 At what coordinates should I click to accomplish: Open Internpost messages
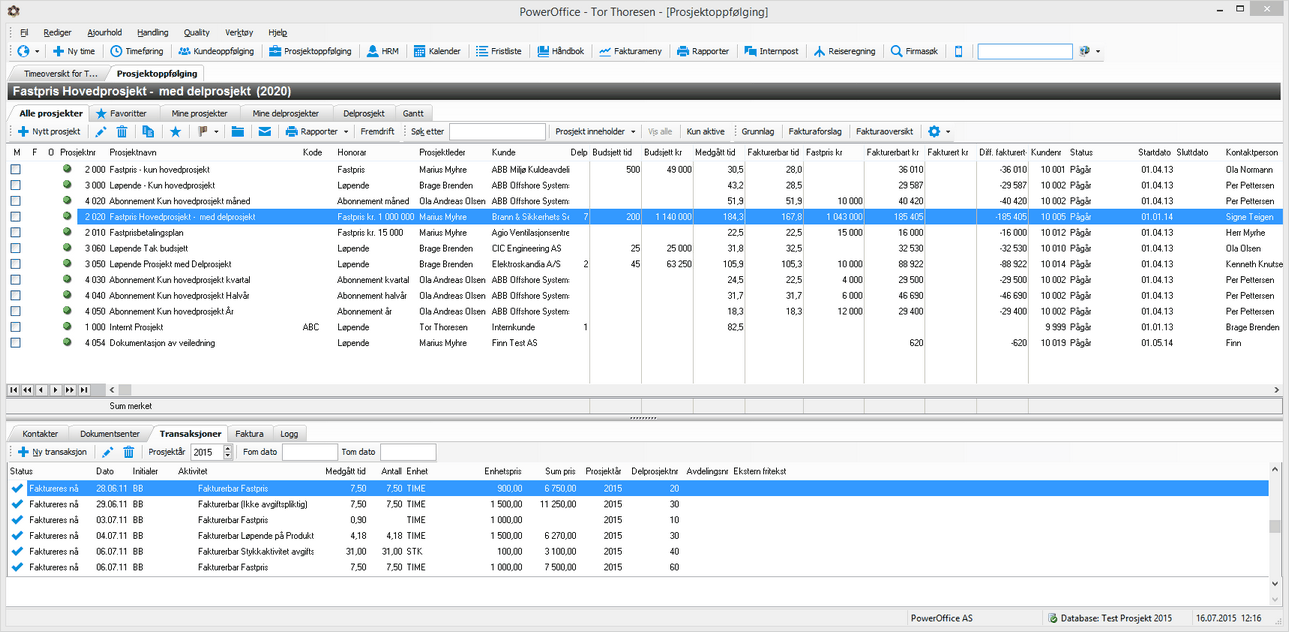[771, 51]
